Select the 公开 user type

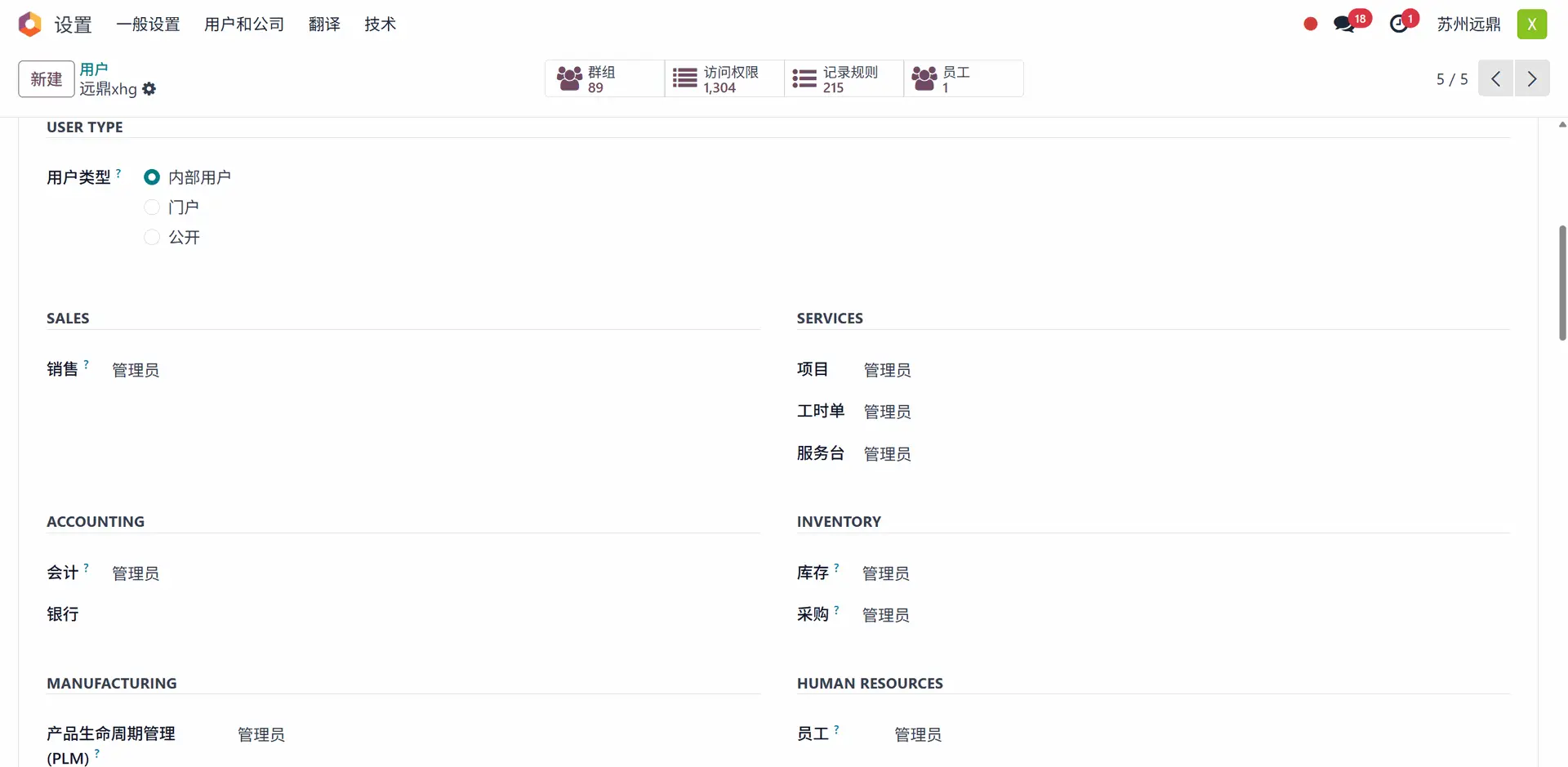pos(152,238)
